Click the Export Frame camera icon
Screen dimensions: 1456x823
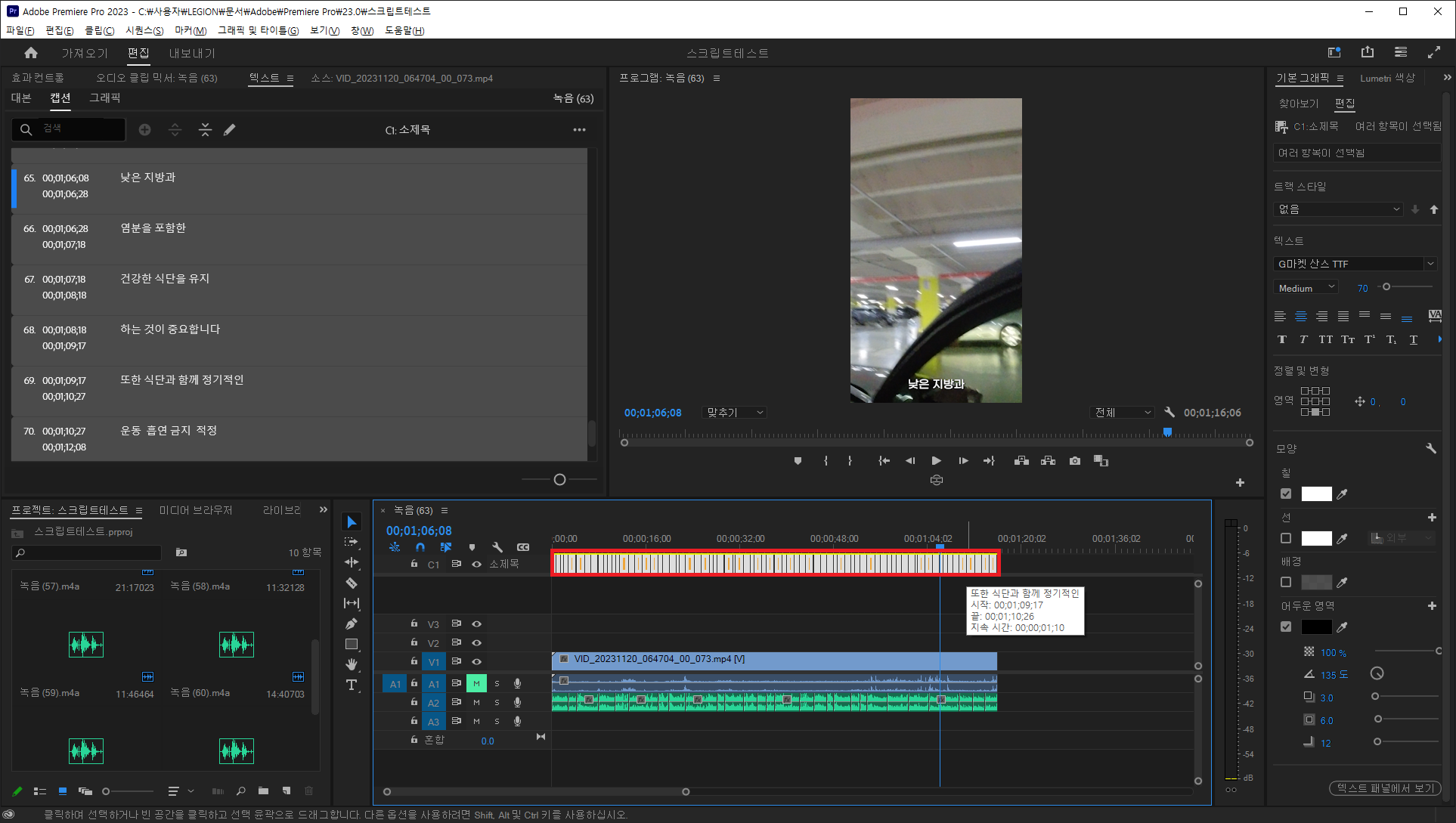tap(1074, 461)
